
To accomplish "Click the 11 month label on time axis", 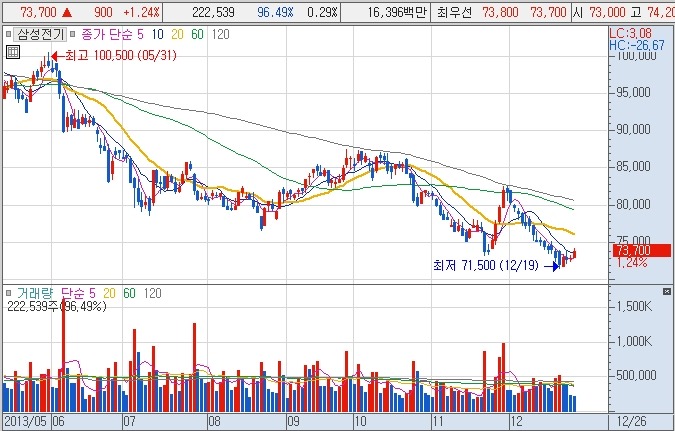I will pos(439,422).
